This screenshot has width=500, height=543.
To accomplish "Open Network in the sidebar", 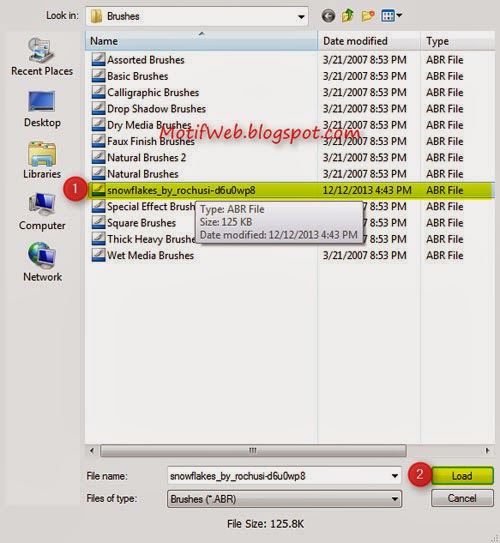I will coord(42,262).
